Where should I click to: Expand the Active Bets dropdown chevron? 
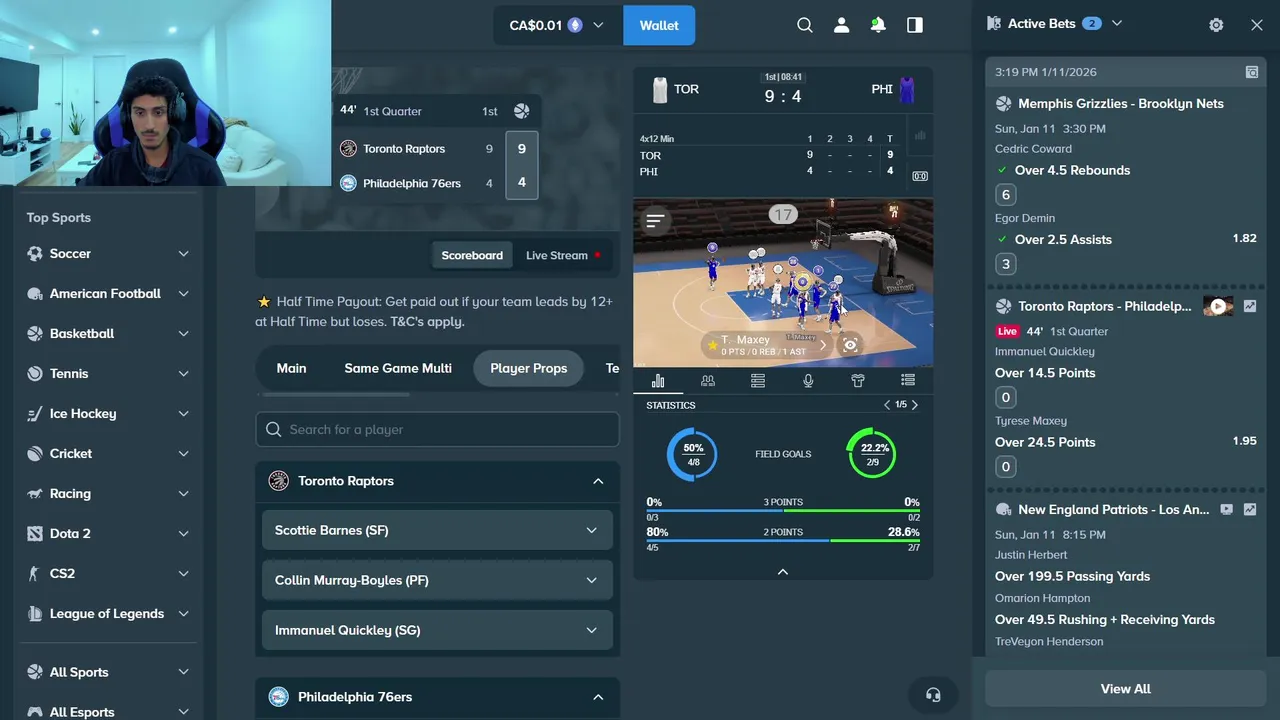pos(1117,23)
